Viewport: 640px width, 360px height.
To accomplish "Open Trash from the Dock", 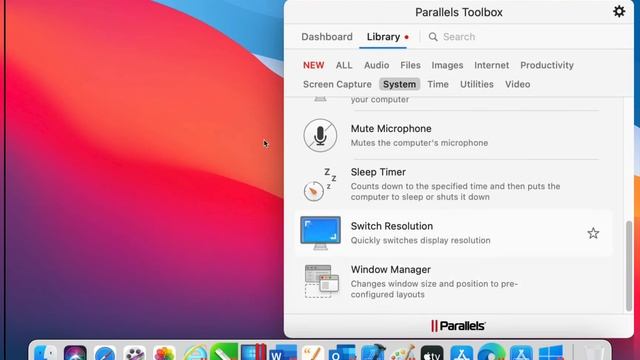I will [594, 353].
